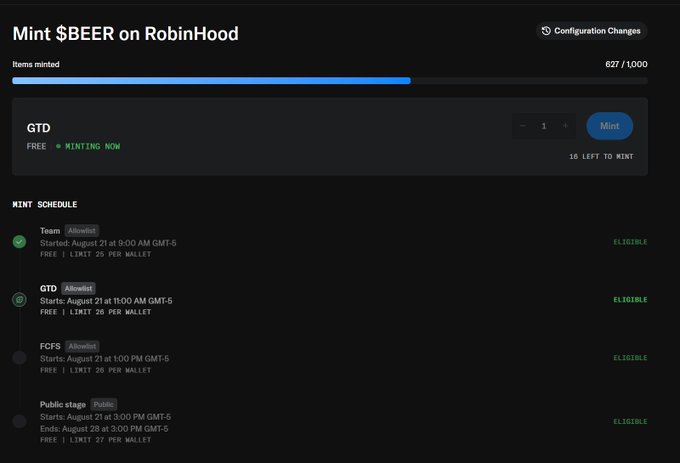680x463 pixels.
Task: Click ELIGIBLE label on Team row
Action: pos(630,242)
